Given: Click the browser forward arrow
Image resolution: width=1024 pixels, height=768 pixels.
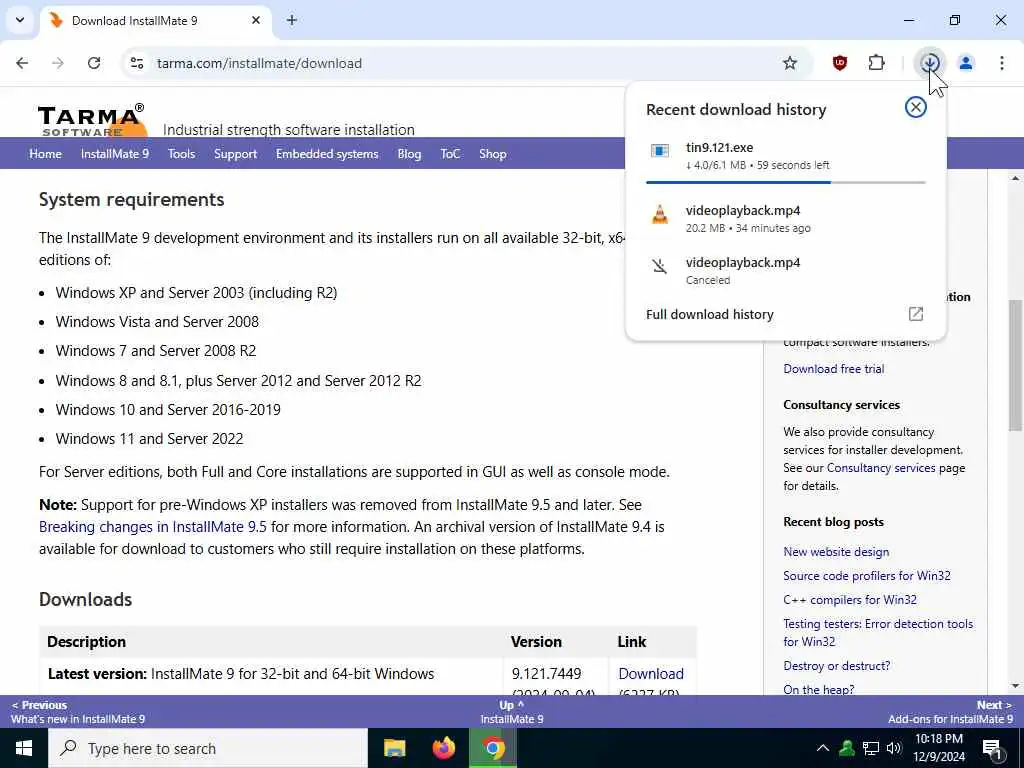Looking at the screenshot, I should point(58,63).
